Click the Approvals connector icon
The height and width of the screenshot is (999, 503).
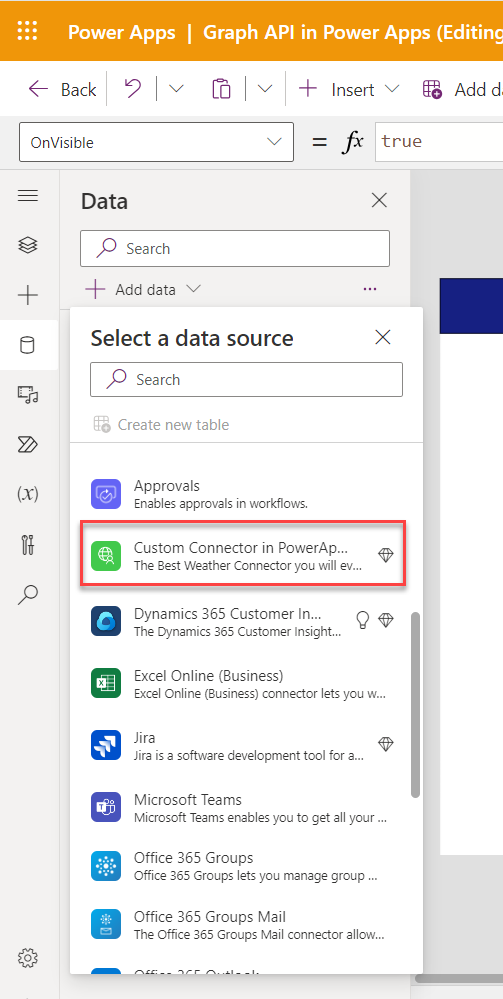click(x=106, y=494)
